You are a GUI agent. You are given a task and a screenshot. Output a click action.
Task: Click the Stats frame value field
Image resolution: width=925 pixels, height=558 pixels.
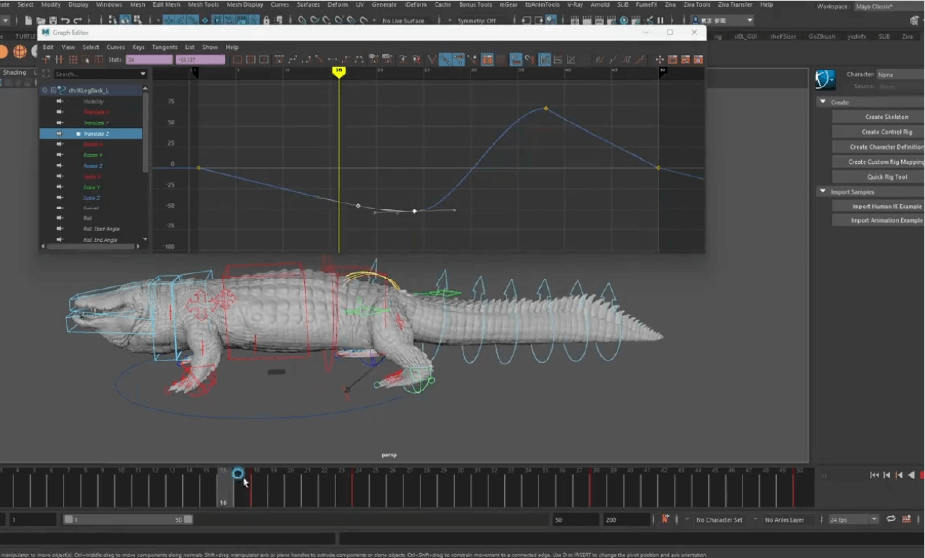(x=147, y=60)
